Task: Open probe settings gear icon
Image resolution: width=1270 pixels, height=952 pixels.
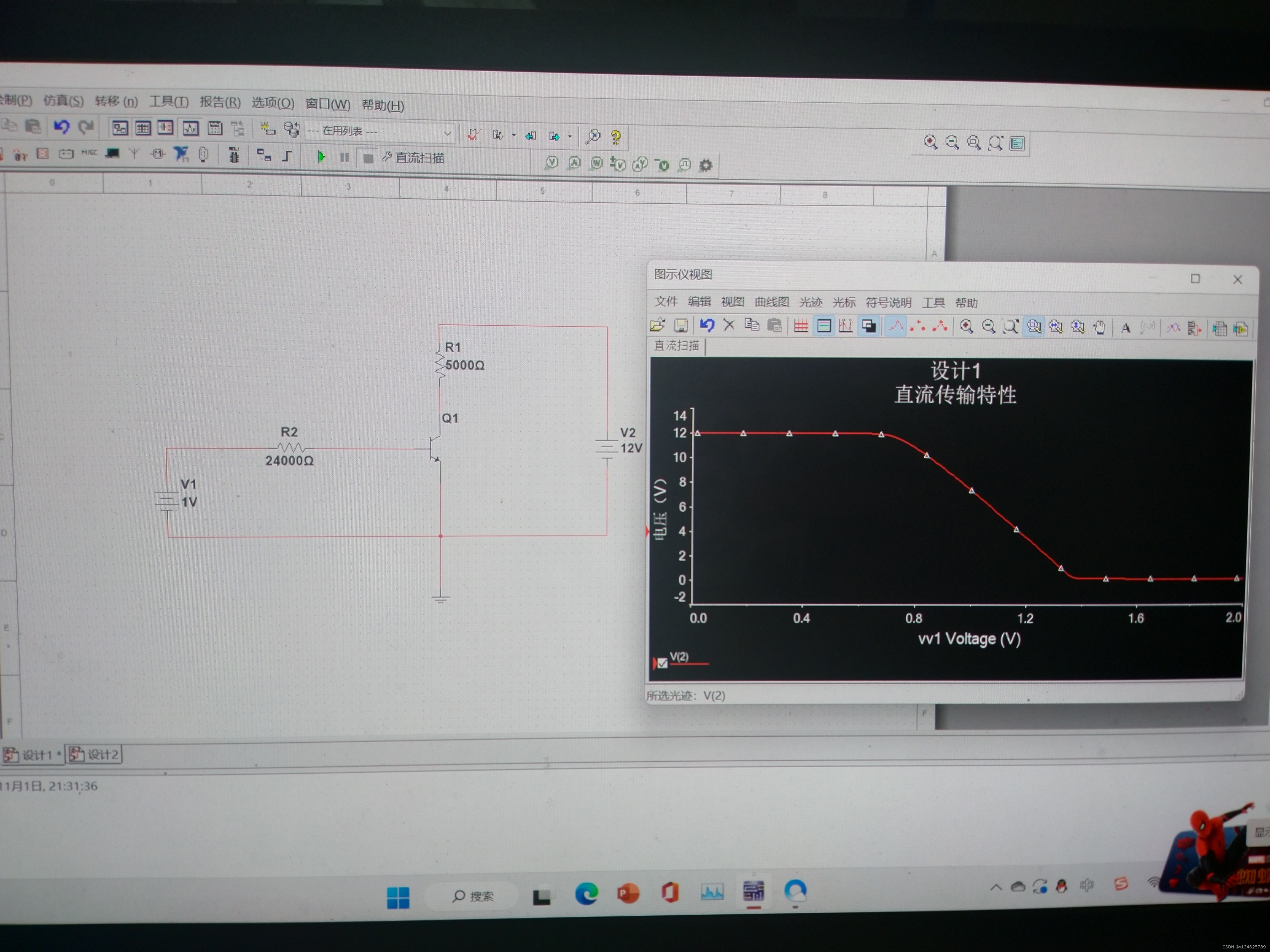Action: [706, 166]
